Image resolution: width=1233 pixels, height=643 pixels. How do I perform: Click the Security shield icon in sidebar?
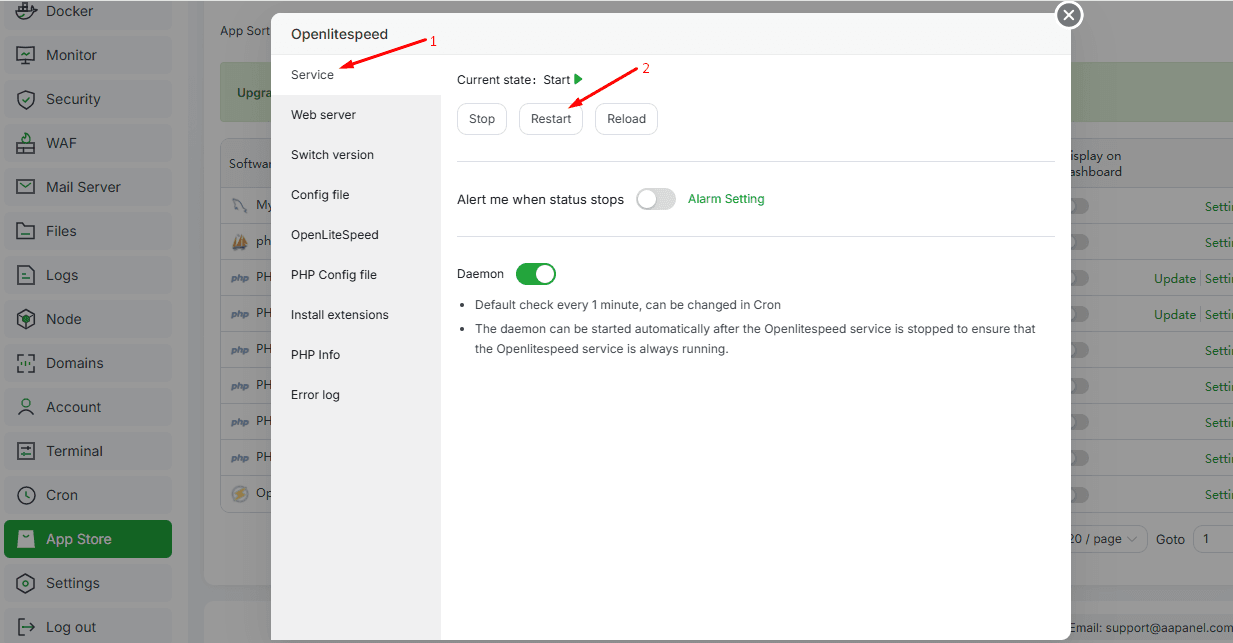26,99
